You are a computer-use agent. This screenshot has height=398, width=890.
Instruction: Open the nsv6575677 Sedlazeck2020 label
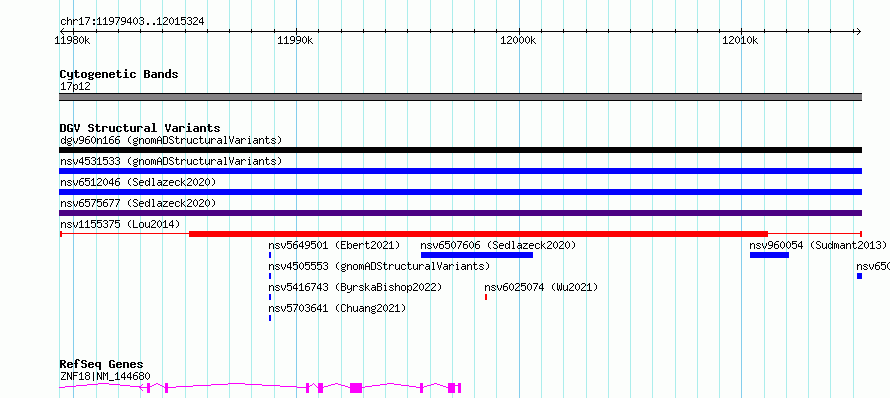[138, 203]
